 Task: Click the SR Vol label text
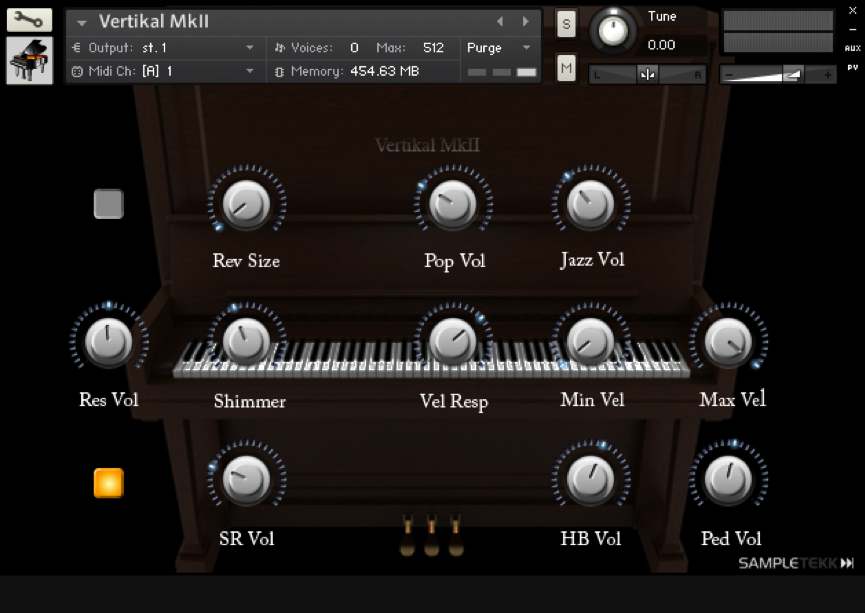click(247, 539)
